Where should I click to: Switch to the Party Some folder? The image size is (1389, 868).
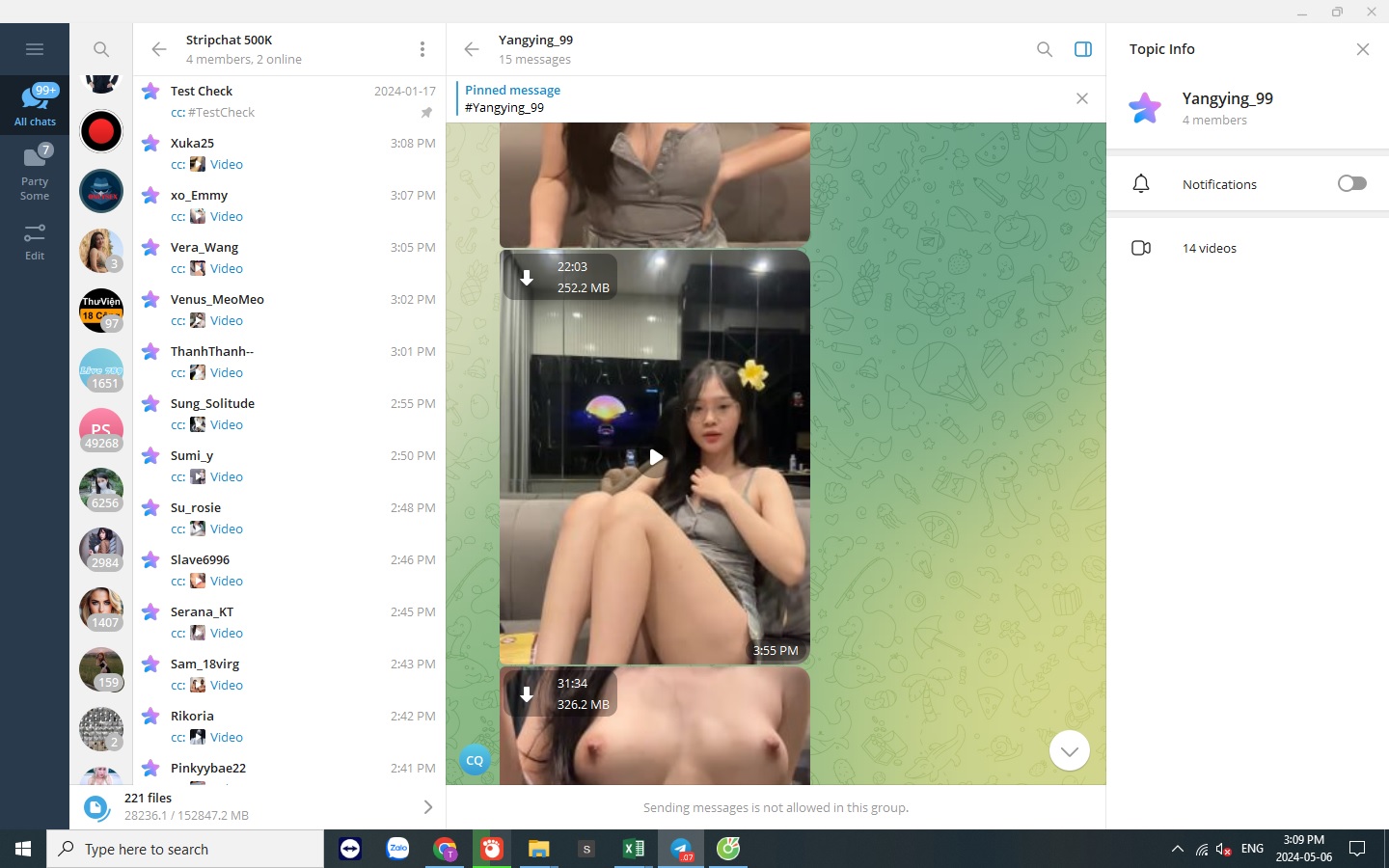point(35,172)
